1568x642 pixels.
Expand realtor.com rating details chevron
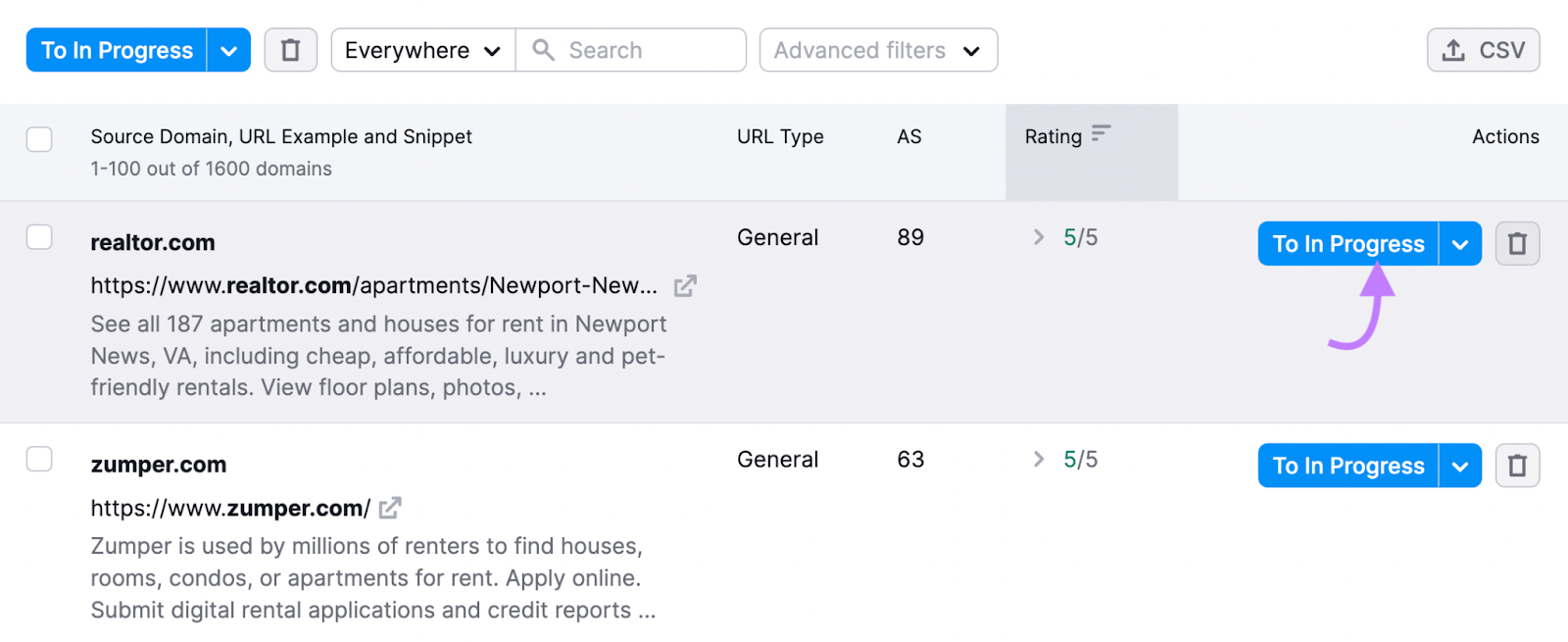point(1039,237)
